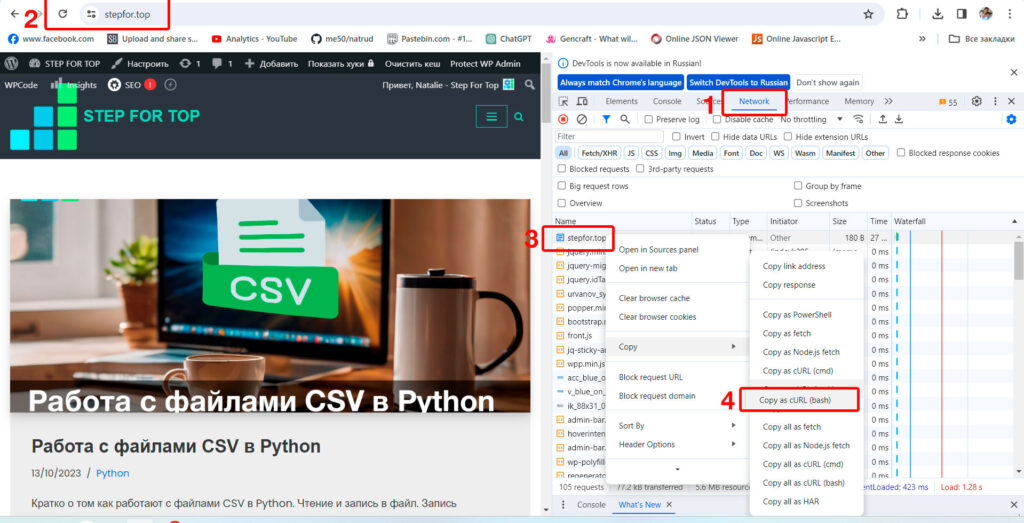Filter requests by Fetch/XHR type
Image resolution: width=1024 pixels, height=523 pixels.
pos(598,153)
